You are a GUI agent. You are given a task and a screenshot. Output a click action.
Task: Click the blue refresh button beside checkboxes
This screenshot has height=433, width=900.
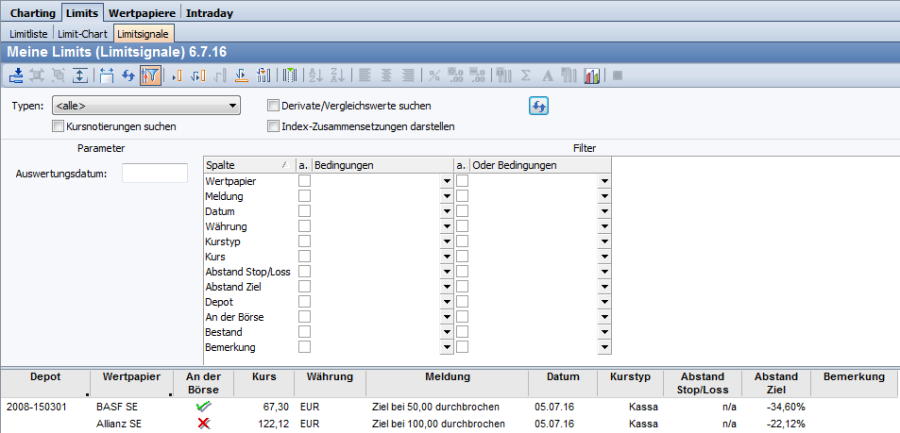(539, 106)
